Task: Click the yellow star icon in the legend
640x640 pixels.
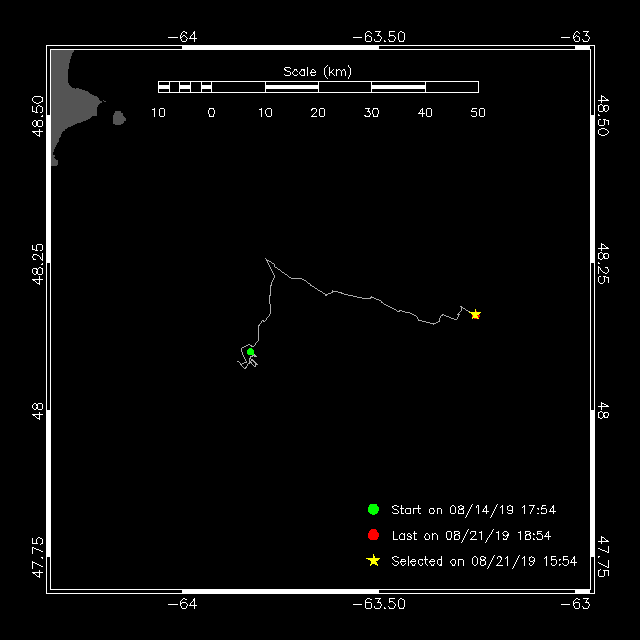Action: coord(373,561)
